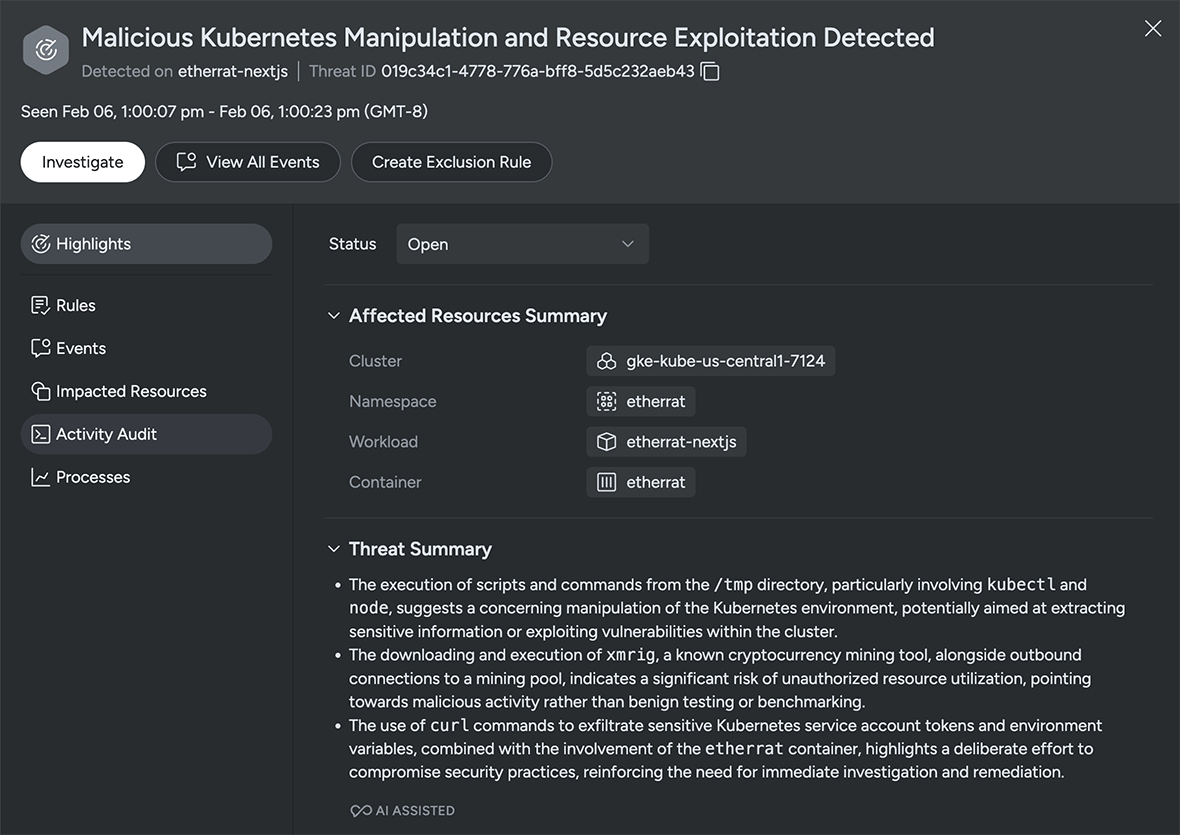Select the Activity Audit terminal icon
1180x835 pixels.
40,434
